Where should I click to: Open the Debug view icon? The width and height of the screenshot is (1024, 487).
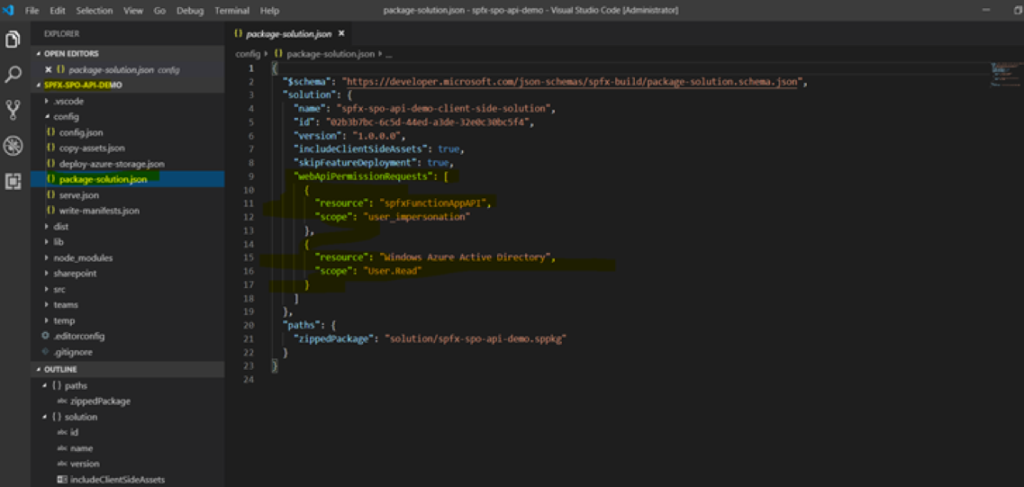(x=13, y=146)
